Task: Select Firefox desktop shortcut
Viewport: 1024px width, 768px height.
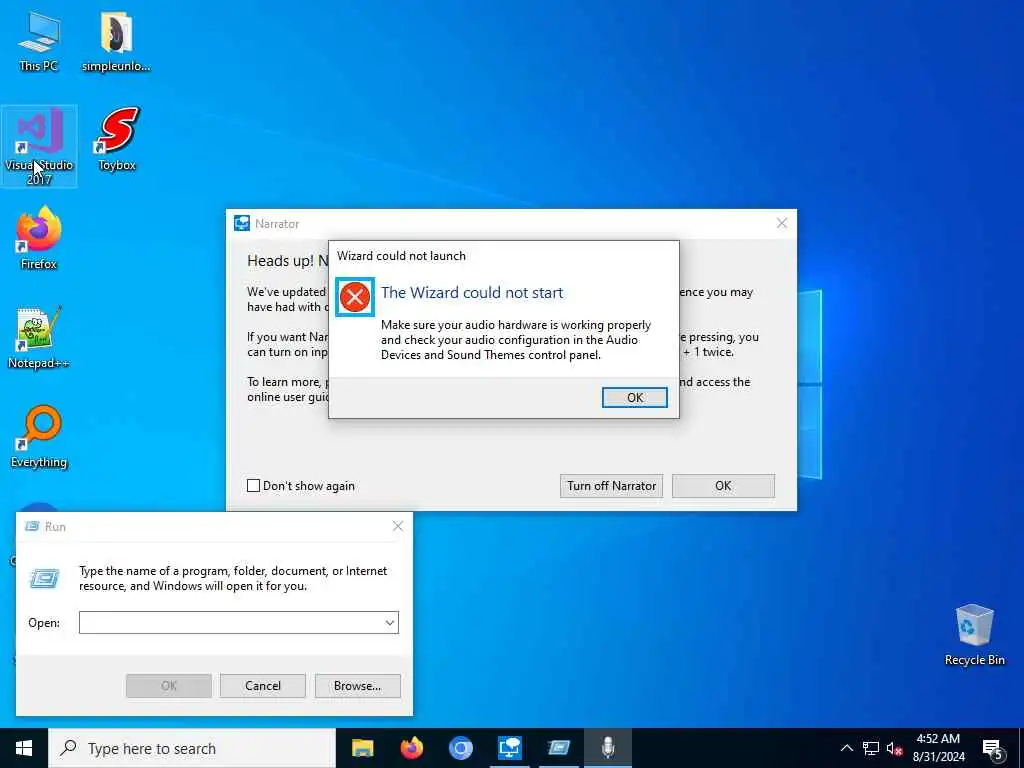Action: (39, 238)
